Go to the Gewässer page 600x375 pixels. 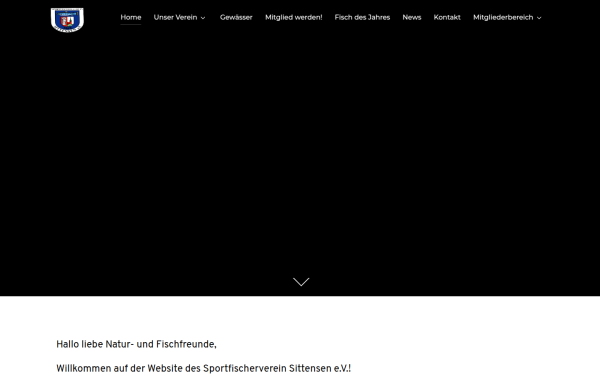pyautogui.click(x=236, y=17)
